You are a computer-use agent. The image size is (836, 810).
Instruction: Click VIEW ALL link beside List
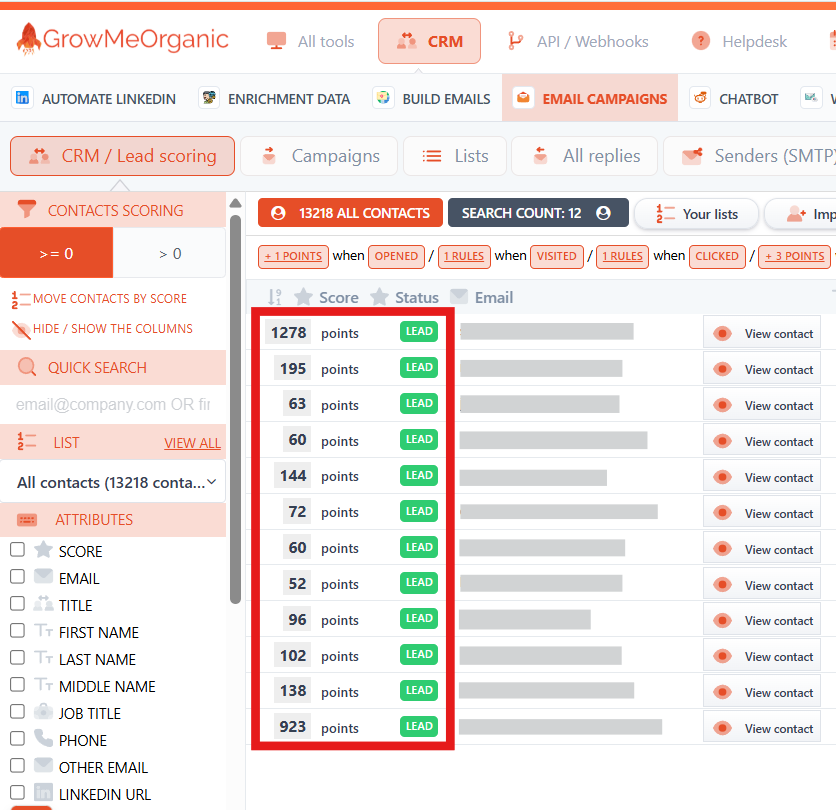point(192,443)
